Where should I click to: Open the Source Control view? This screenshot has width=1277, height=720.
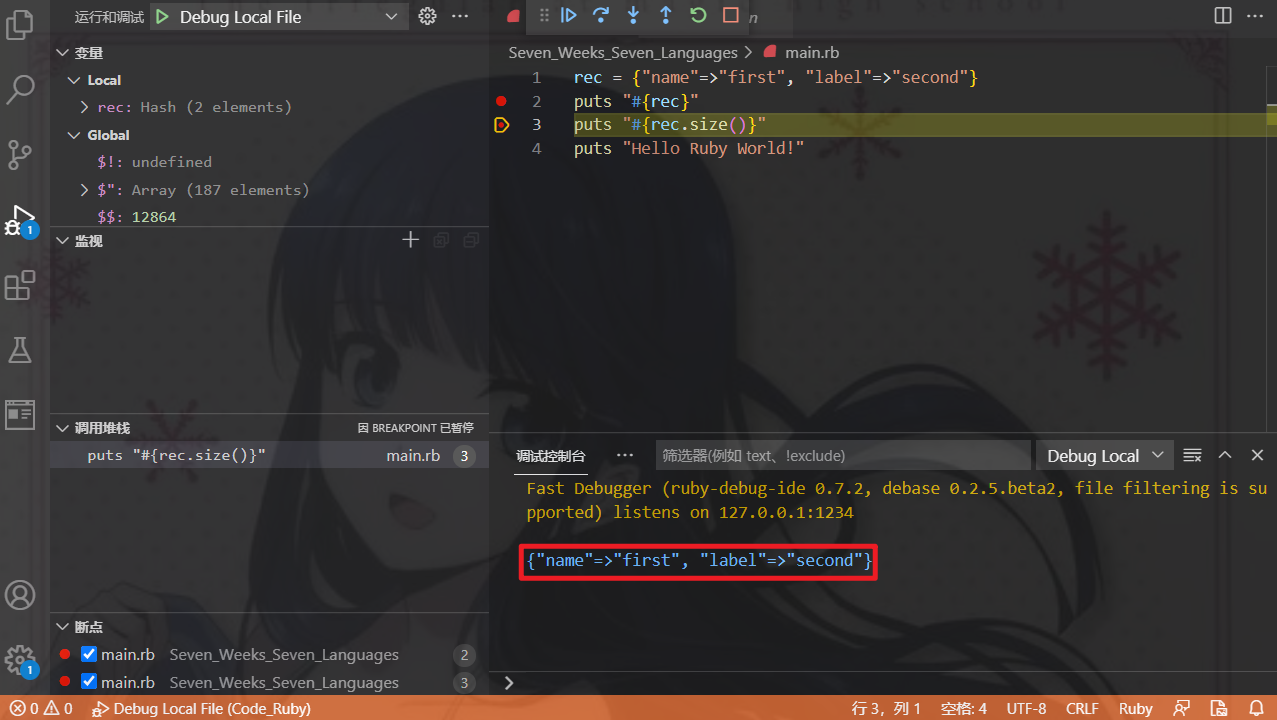[x=20, y=154]
